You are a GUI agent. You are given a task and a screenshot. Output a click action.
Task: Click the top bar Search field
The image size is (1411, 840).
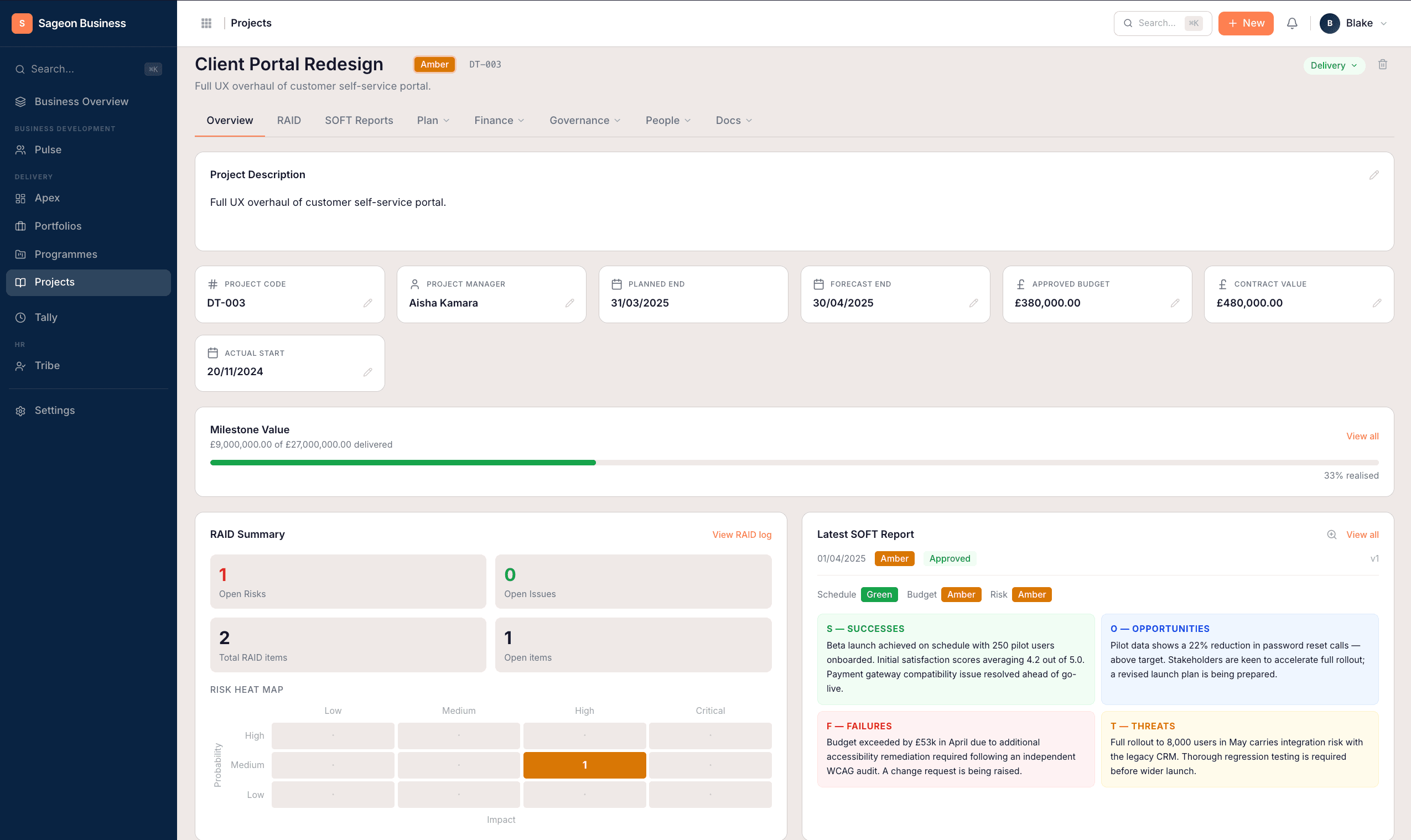point(1162,23)
